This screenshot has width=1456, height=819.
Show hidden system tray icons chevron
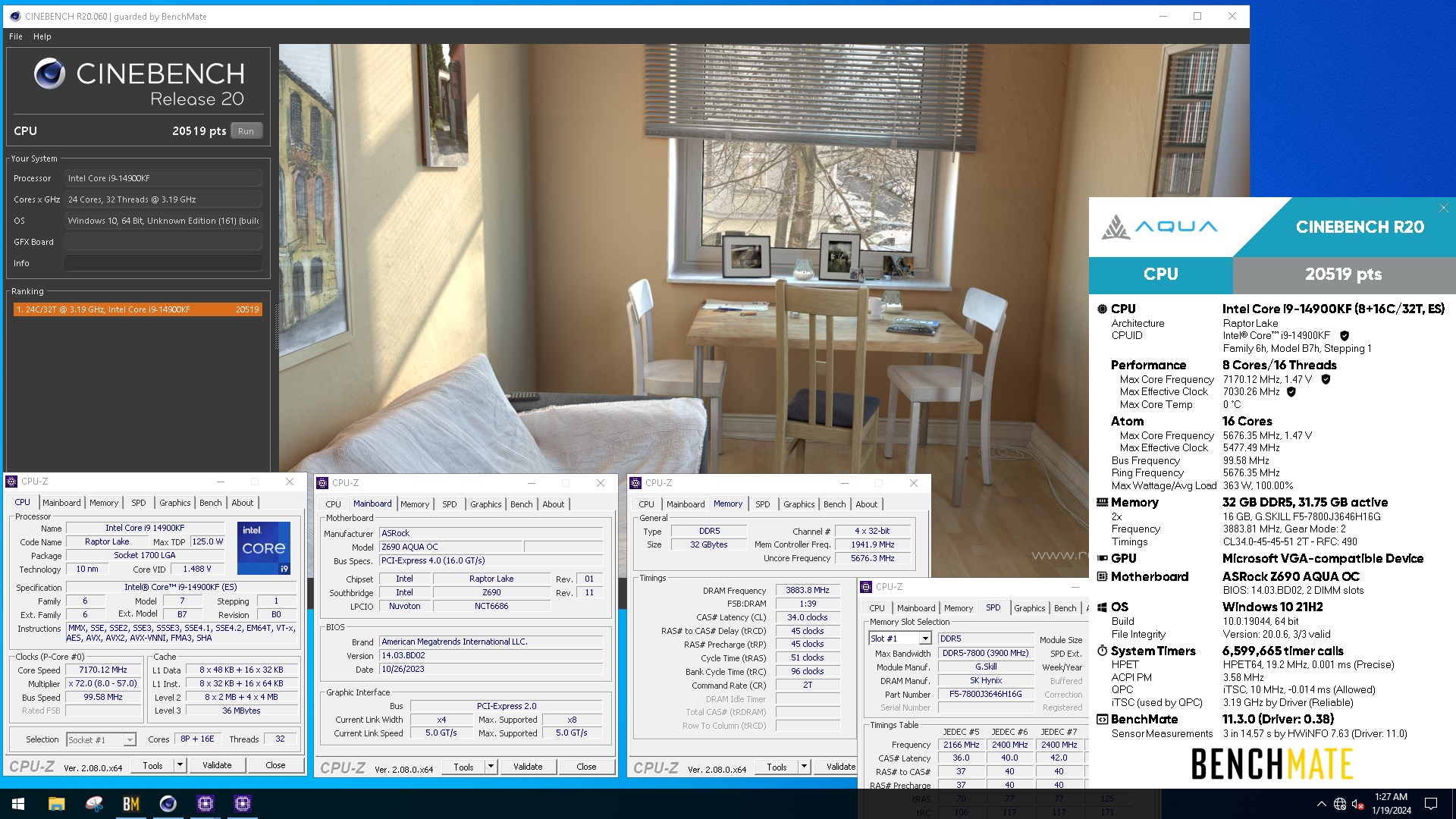coord(1321,804)
